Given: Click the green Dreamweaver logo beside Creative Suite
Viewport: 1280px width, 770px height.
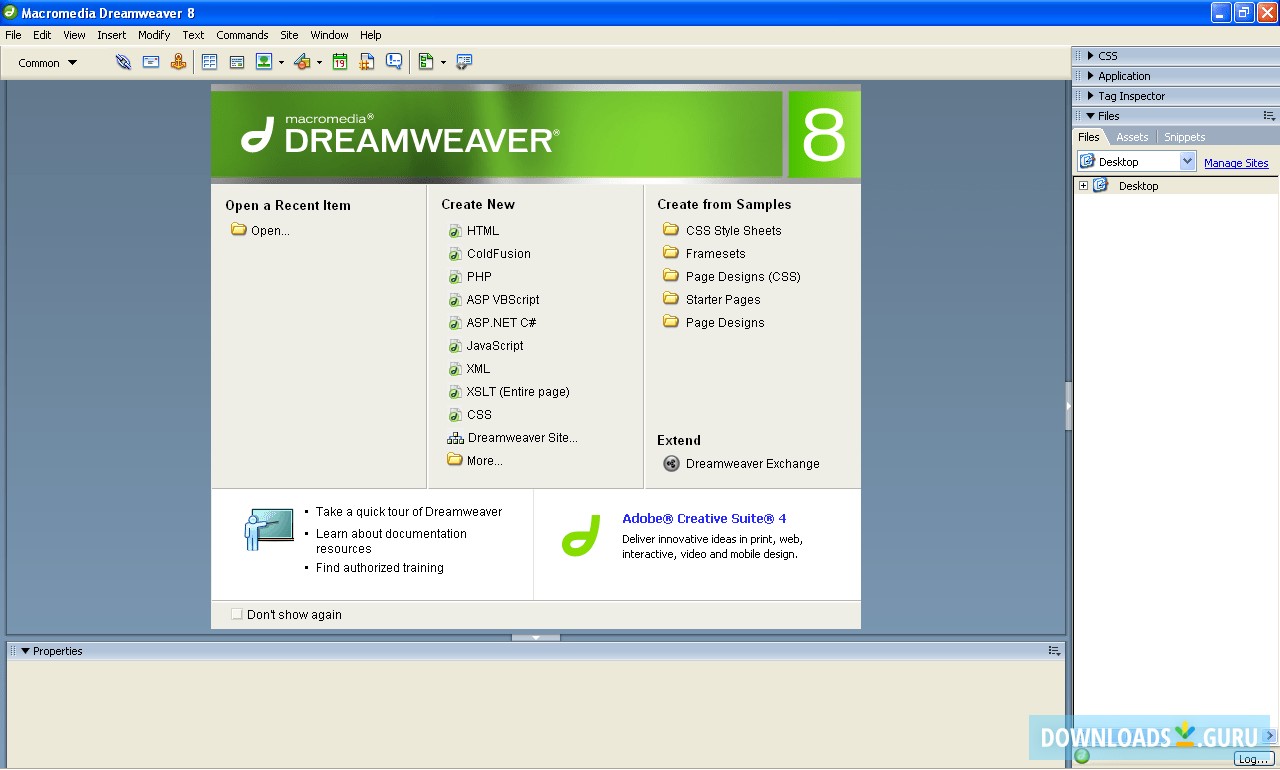Looking at the screenshot, I should [x=580, y=536].
